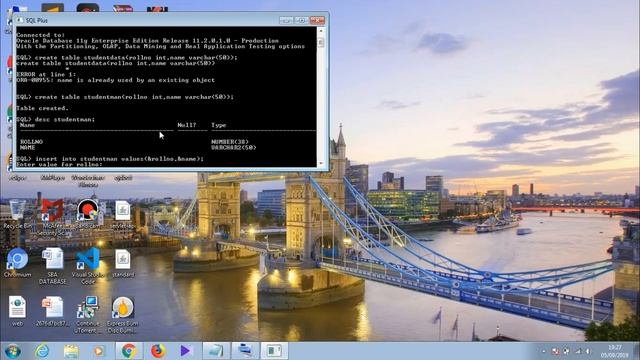Screen dimensions: 640x360
Task: Launch Windows Media Player from taskbar
Action: coord(99,351)
